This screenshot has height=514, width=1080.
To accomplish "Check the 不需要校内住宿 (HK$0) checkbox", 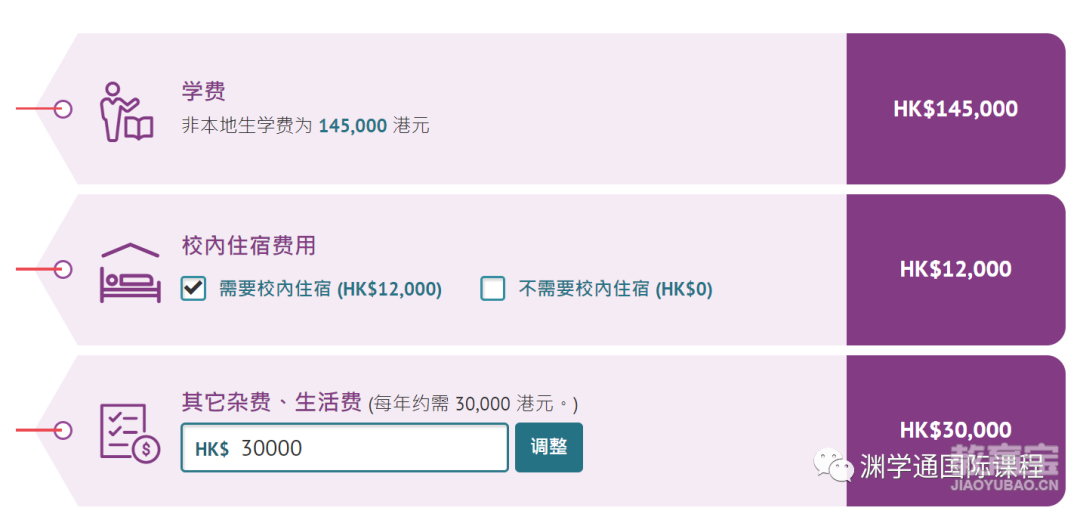I will (492, 289).
